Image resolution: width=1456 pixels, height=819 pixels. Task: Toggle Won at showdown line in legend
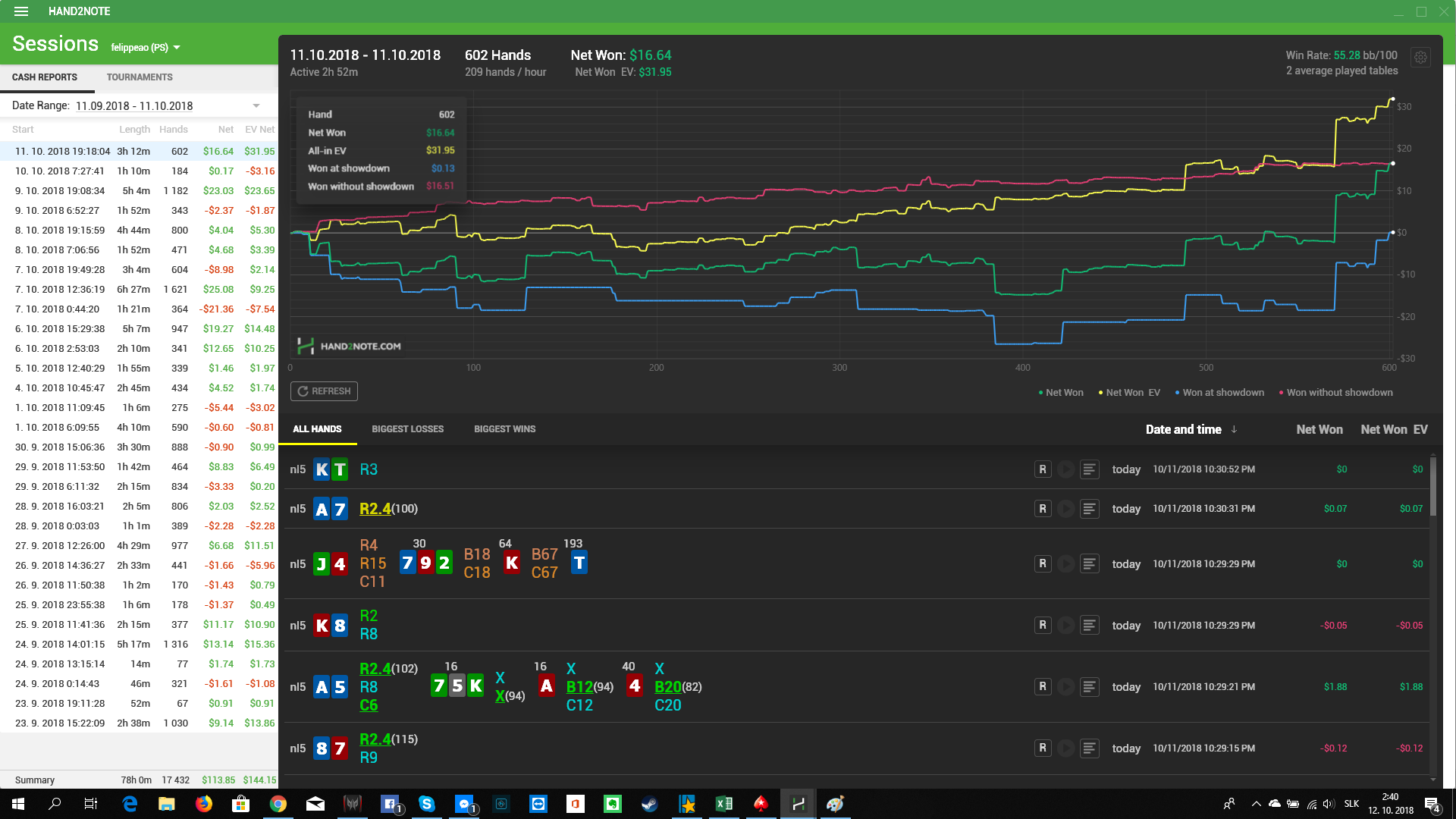pos(1219,393)
